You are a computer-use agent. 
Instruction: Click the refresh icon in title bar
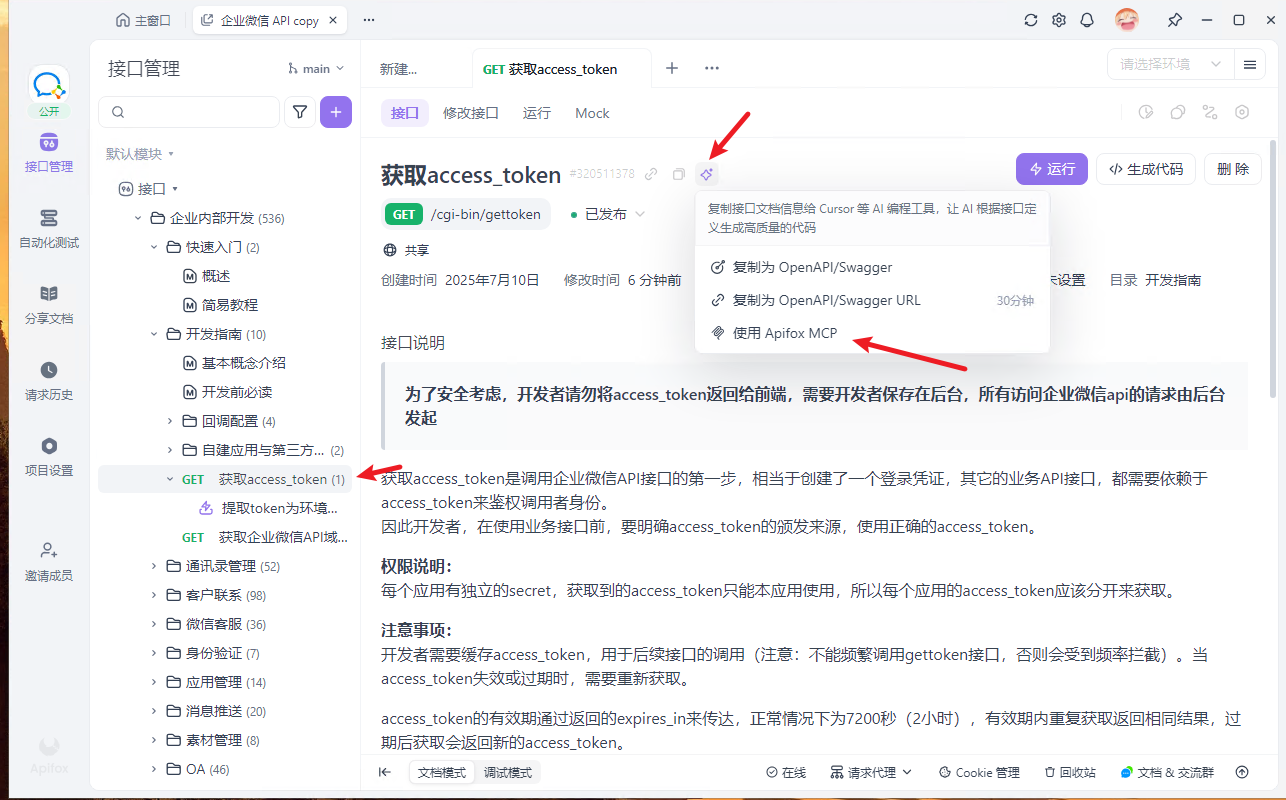coord(1031,20)
